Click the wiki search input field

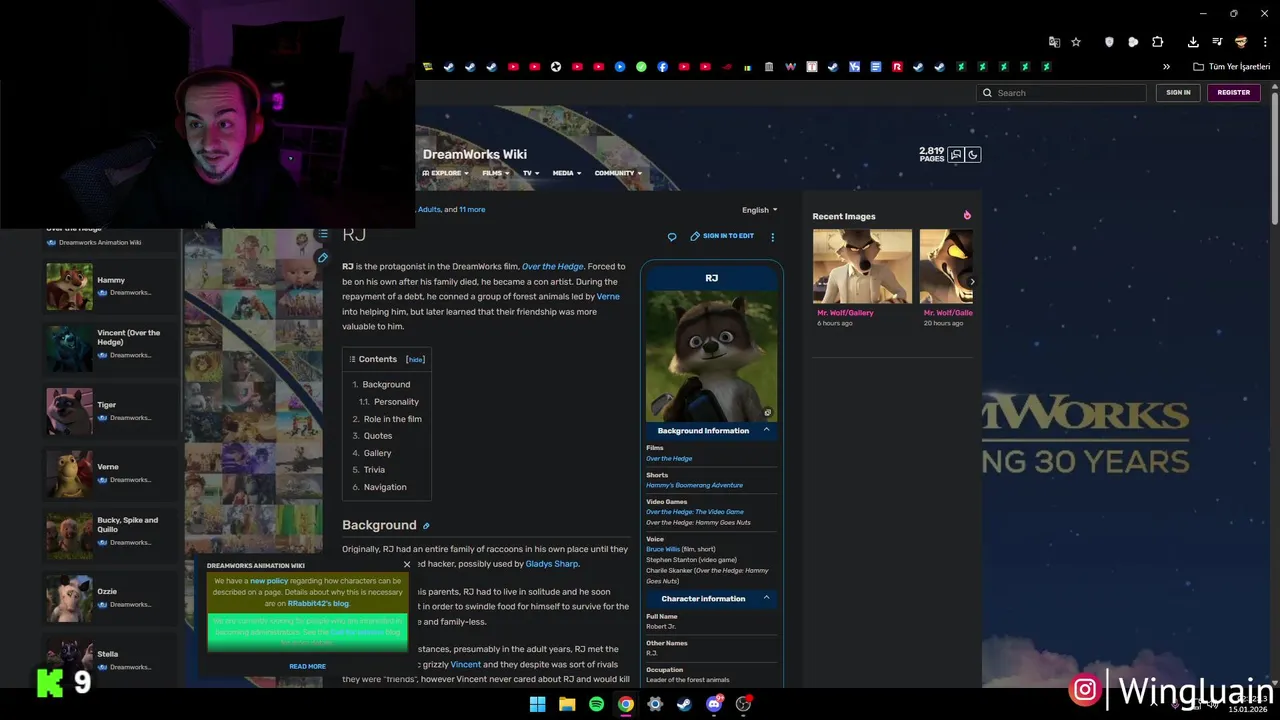pos(1061,93)
